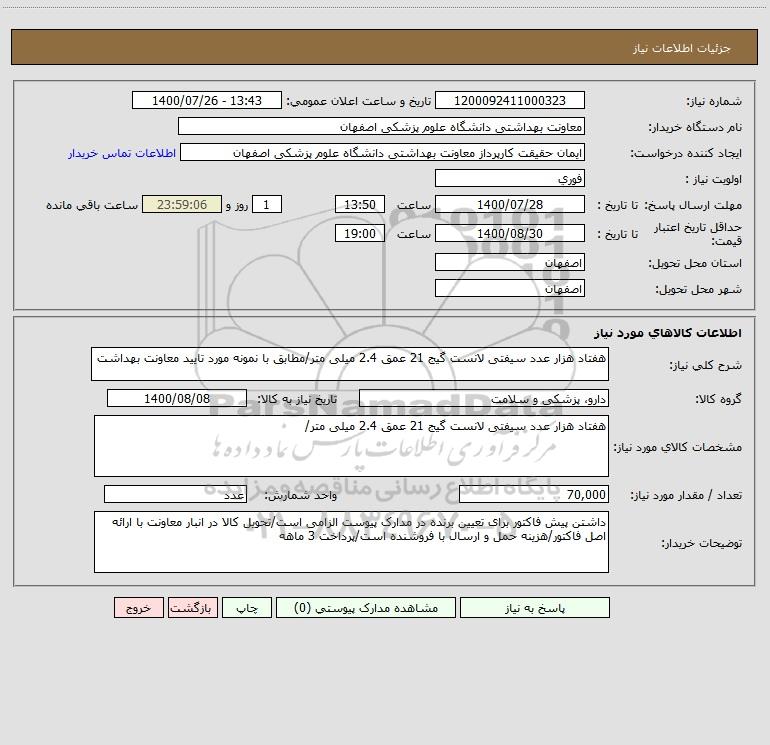Viewport: 770px width, 745px height.
Task: Click the شرح کلی نیاز description box
Action: click(x=350, y=364)
